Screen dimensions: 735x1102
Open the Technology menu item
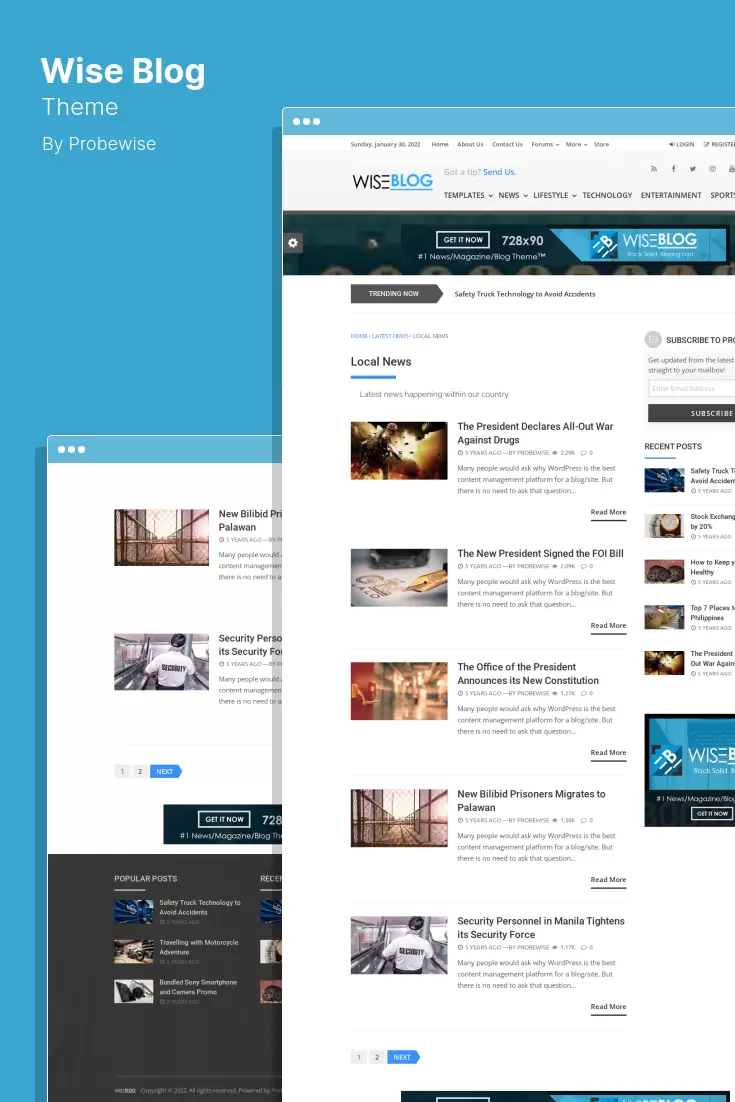(607, 195)
